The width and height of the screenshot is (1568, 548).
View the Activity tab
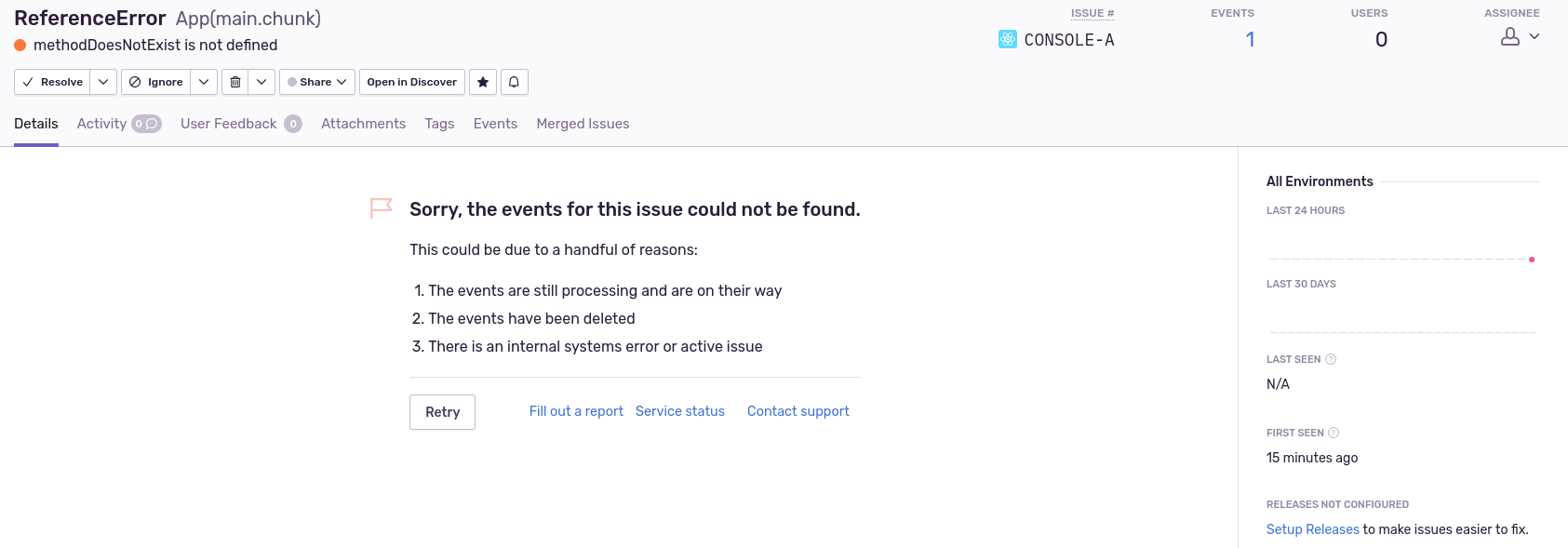101,123
